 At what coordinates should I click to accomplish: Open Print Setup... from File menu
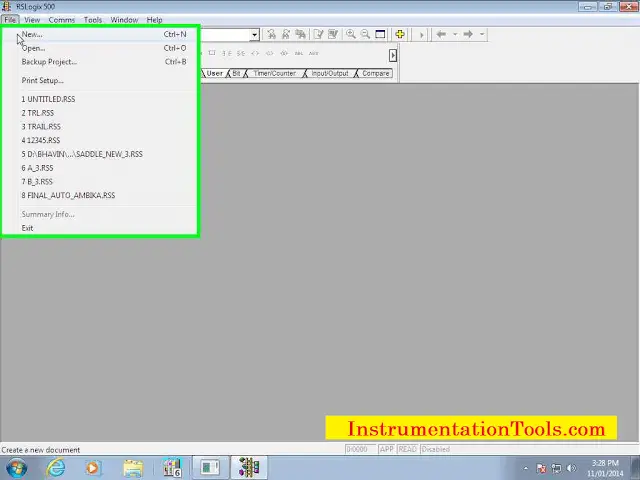click(100, 80)
